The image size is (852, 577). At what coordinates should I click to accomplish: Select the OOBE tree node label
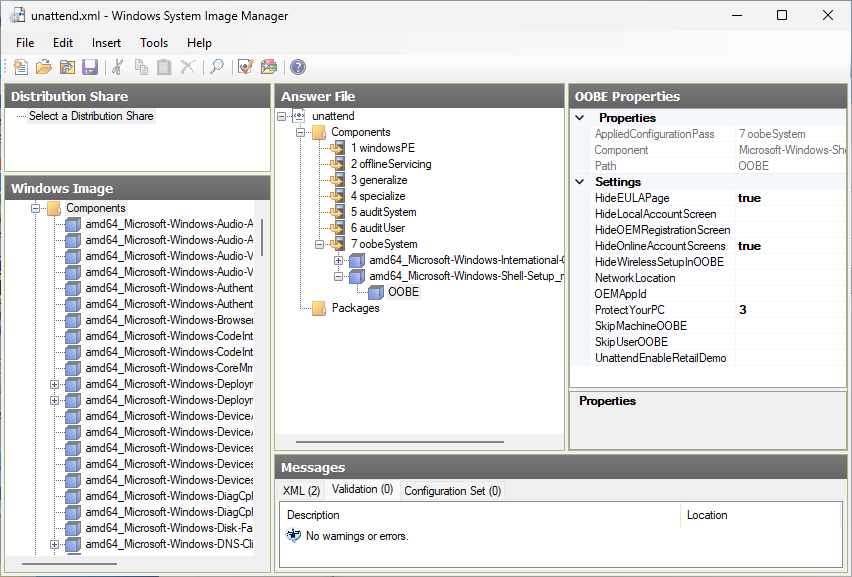404,292
